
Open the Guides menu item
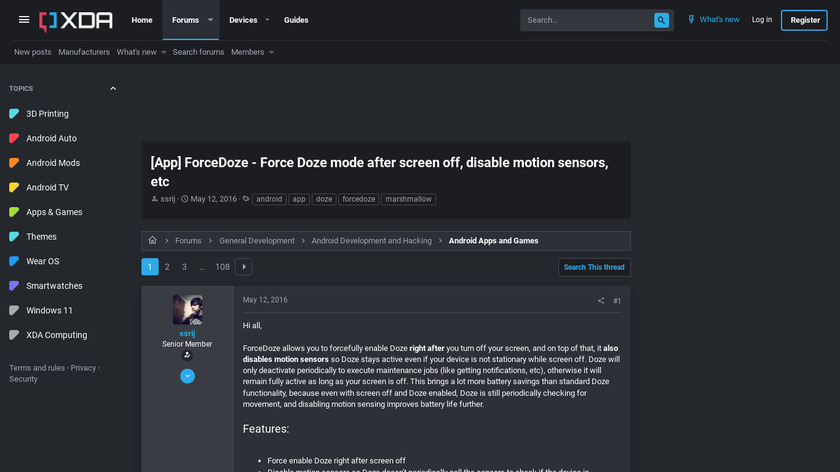[x=296, y=20]
